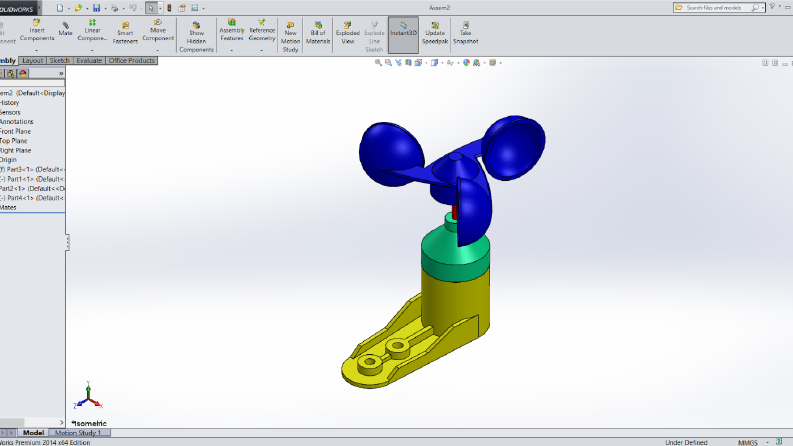The height and width of the screenshot is (446, 793).
Task: Switch to Office Products tab
Action: pos(131,61)
